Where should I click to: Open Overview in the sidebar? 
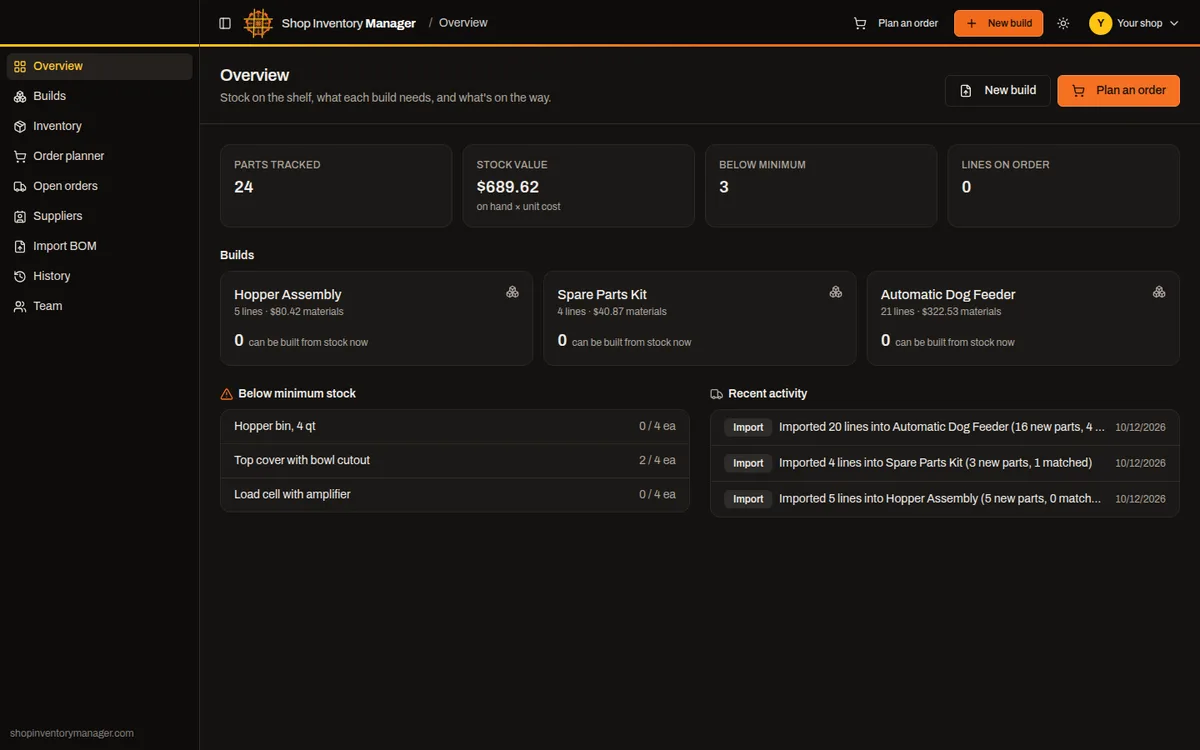pos(99,66)
